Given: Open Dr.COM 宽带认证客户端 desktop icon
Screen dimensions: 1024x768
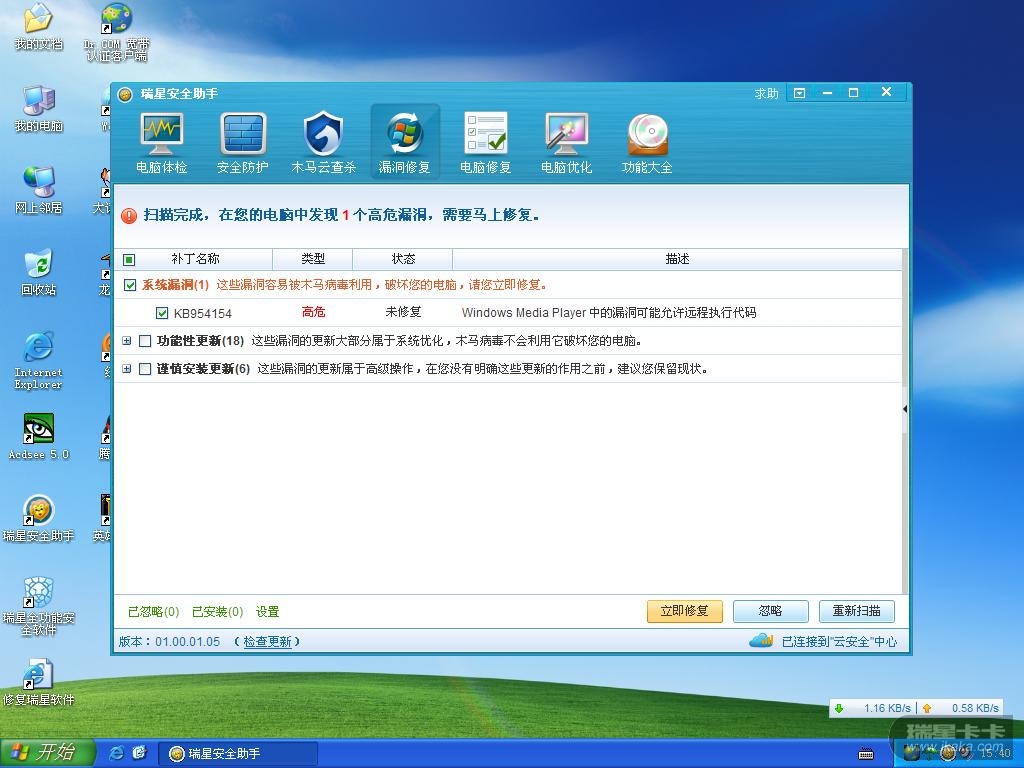Looking at the screenshot, I should coord(117,33).
